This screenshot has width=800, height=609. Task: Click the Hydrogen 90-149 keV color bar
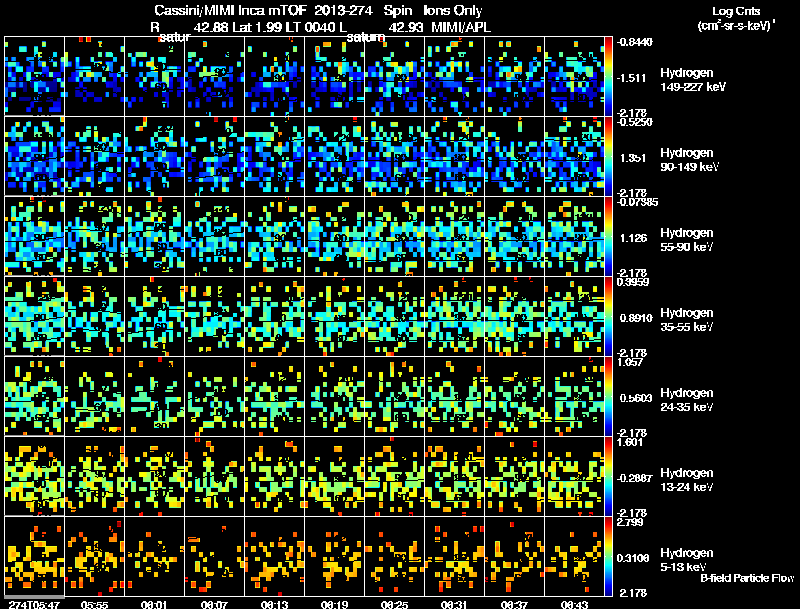coord(608,157)
